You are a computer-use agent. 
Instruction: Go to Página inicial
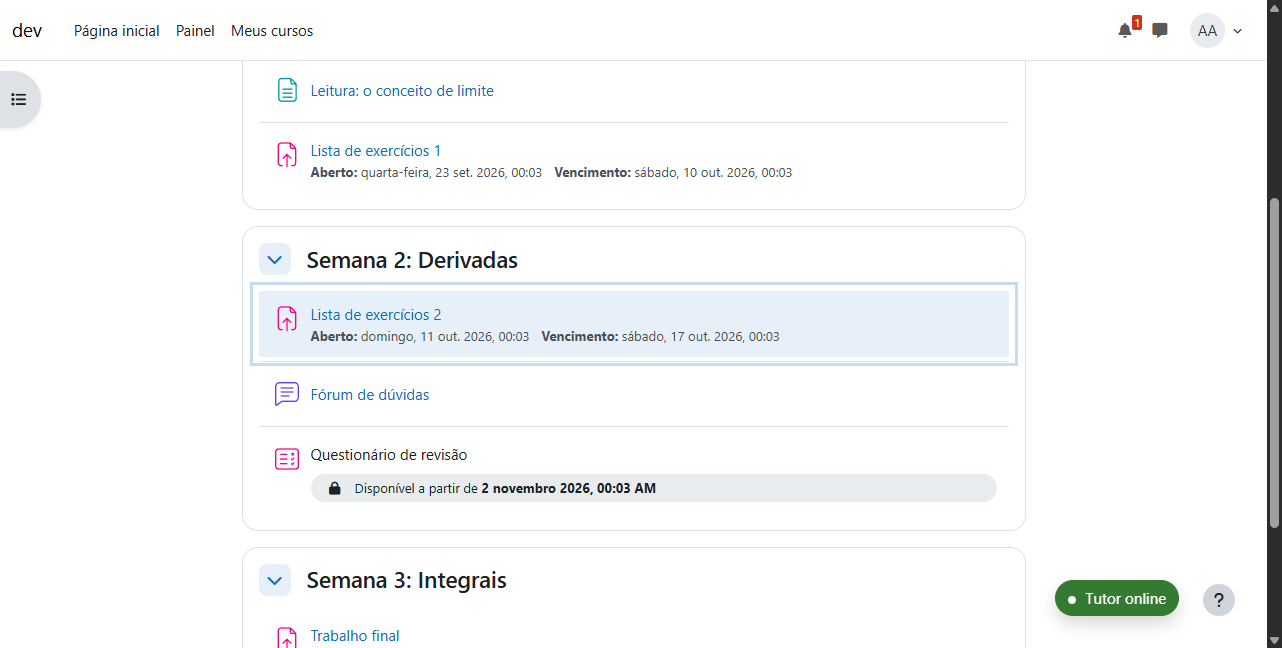[117, 31]
